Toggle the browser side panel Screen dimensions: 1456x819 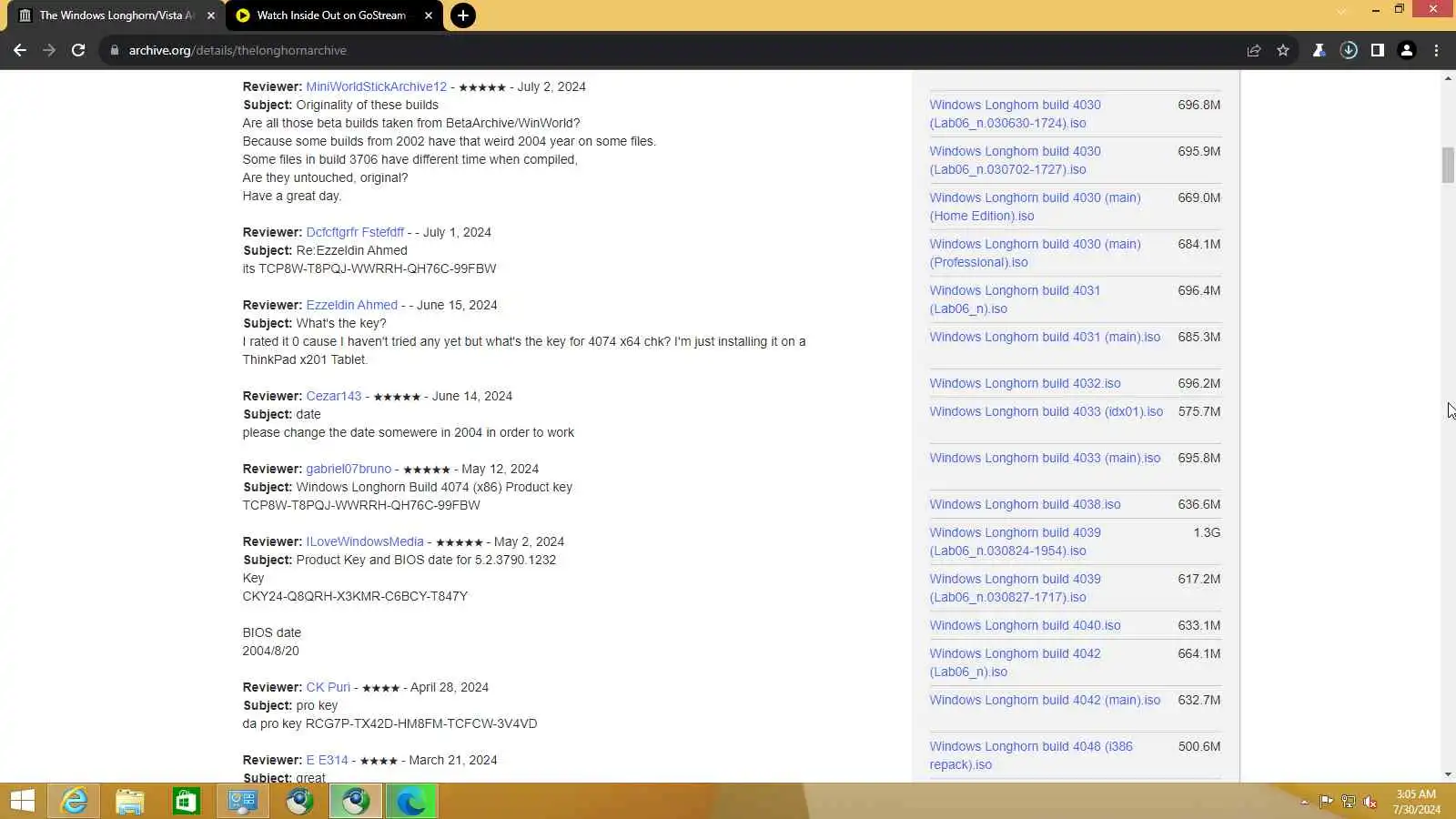[x=1378, y=50]
